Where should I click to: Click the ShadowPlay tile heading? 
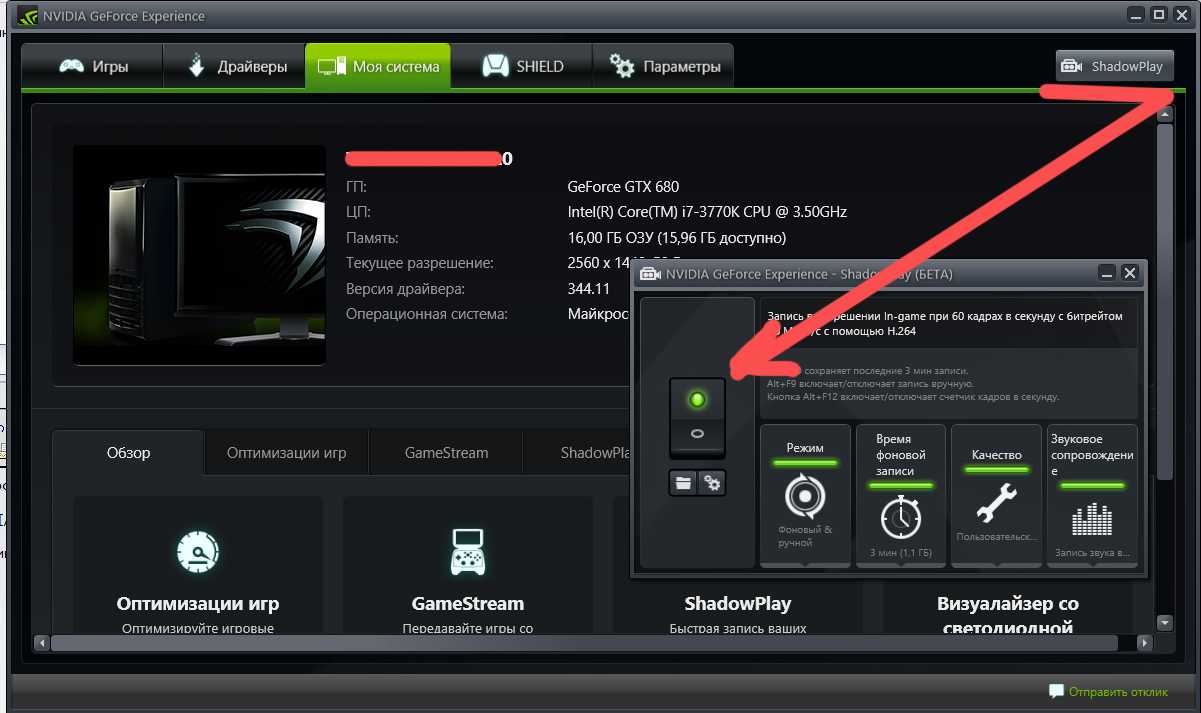pyautogui.click(x=738, y=604)
